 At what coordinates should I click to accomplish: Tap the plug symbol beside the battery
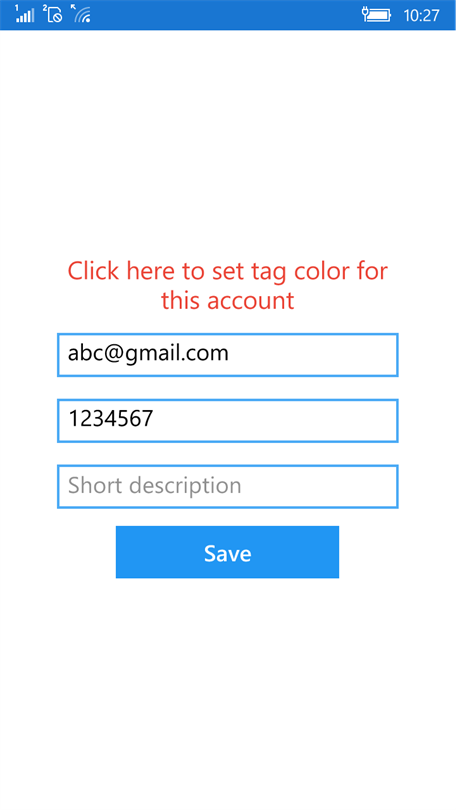[366, 13]
